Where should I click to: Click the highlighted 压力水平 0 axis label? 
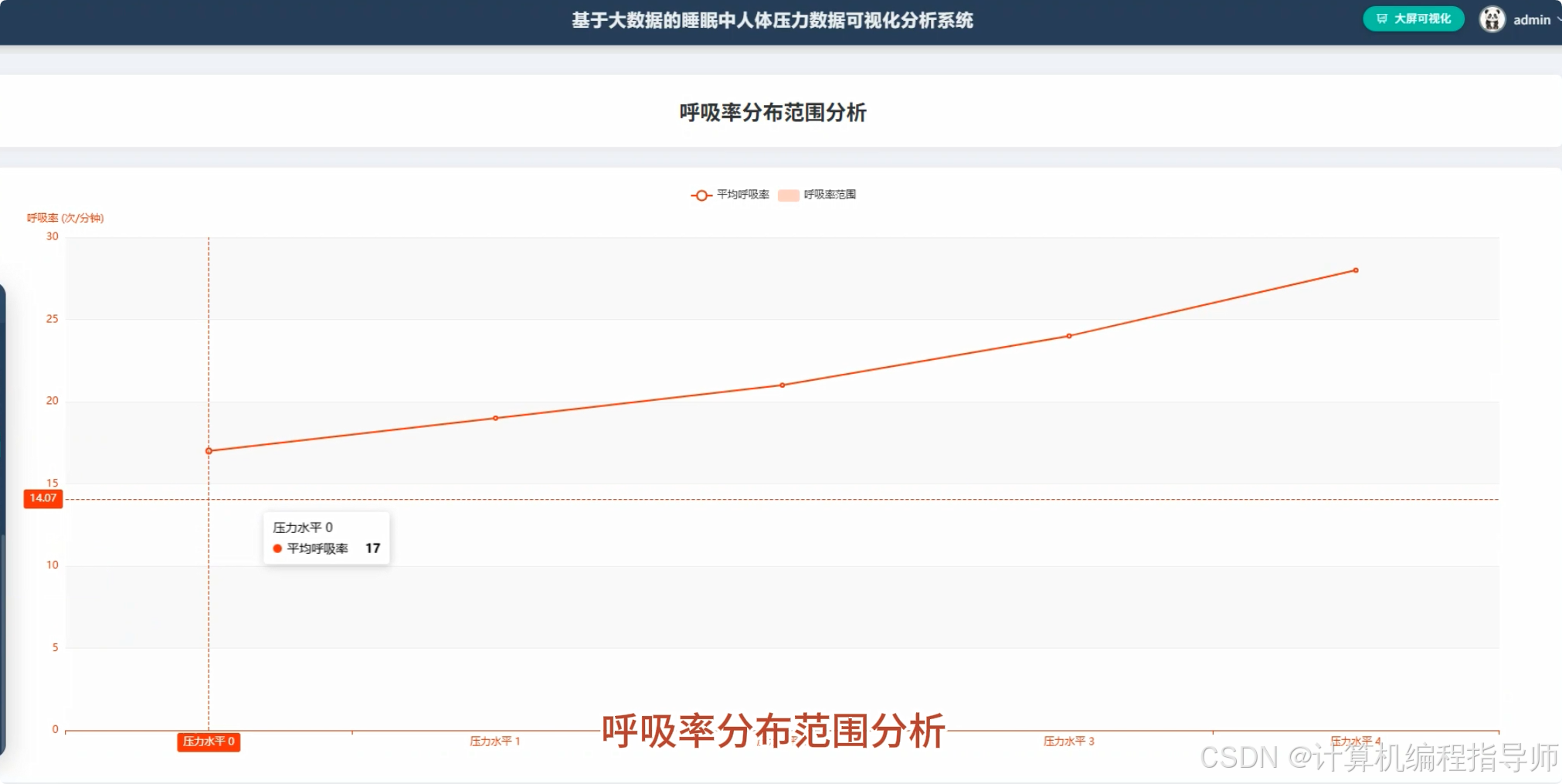tap(209, 742)
